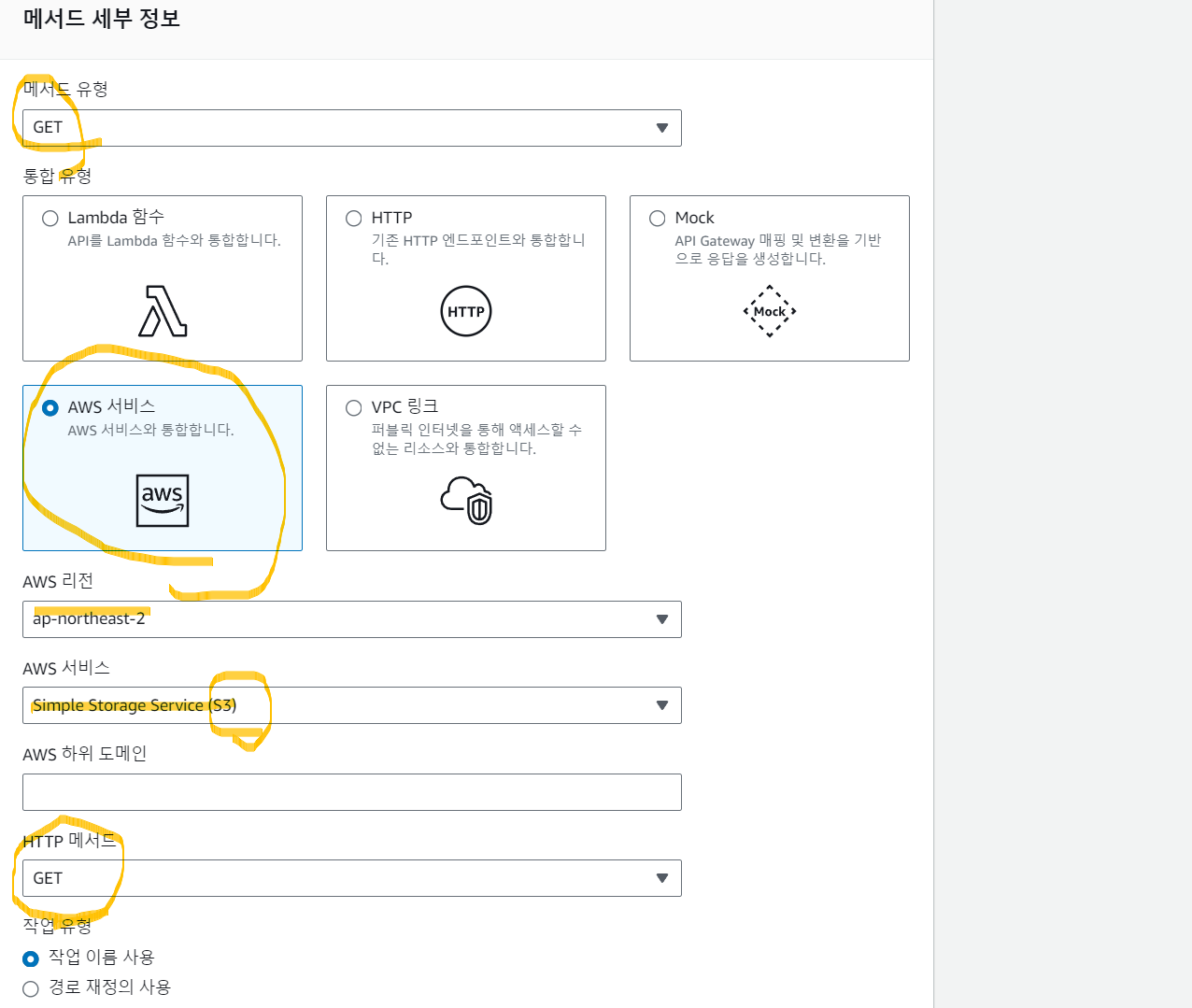Click the dashed diamond Mock icon

tap(770, 311)
